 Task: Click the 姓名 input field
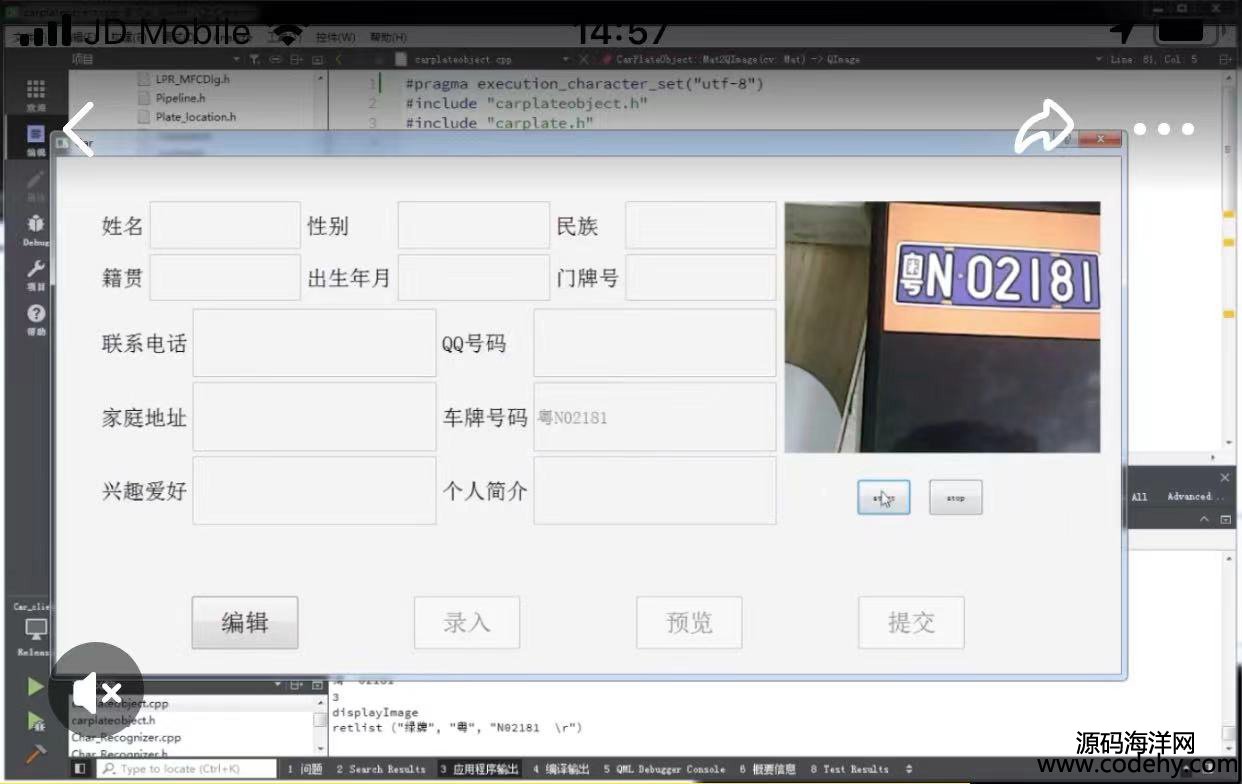tap(225, 225)
